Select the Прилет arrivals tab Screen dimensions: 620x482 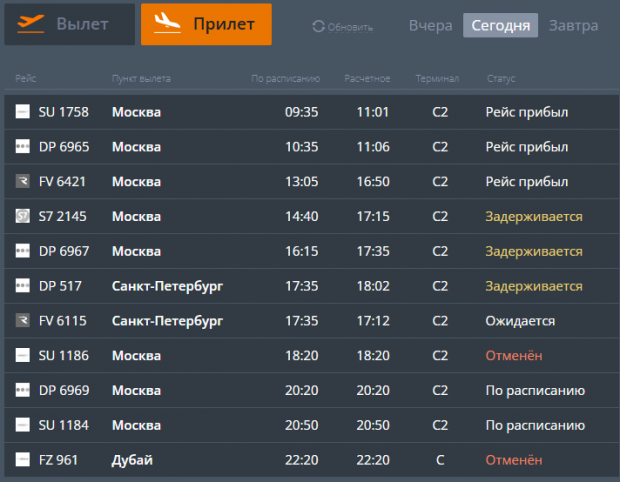point(206,24)
